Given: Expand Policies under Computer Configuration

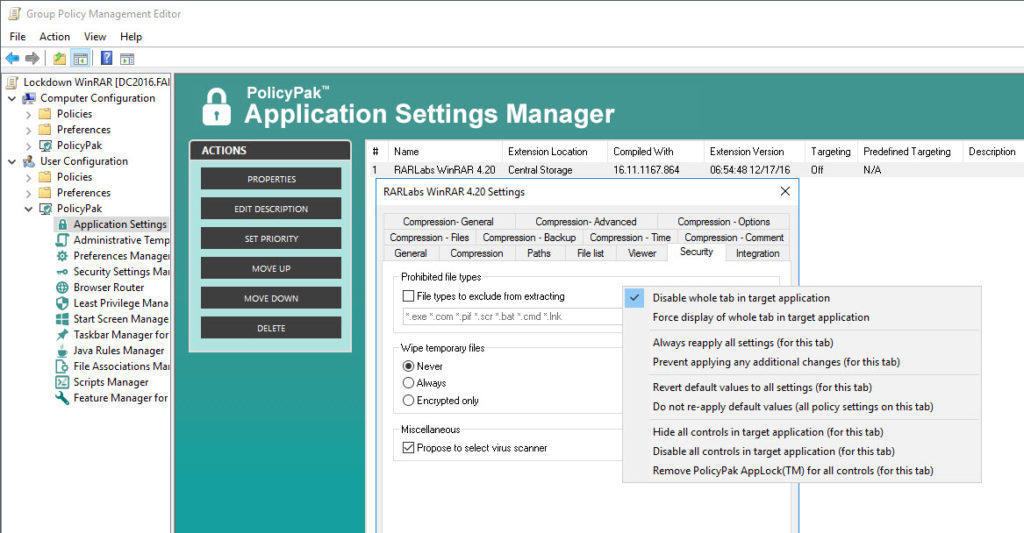Looking at the screenshot, I should click(28, 114).
